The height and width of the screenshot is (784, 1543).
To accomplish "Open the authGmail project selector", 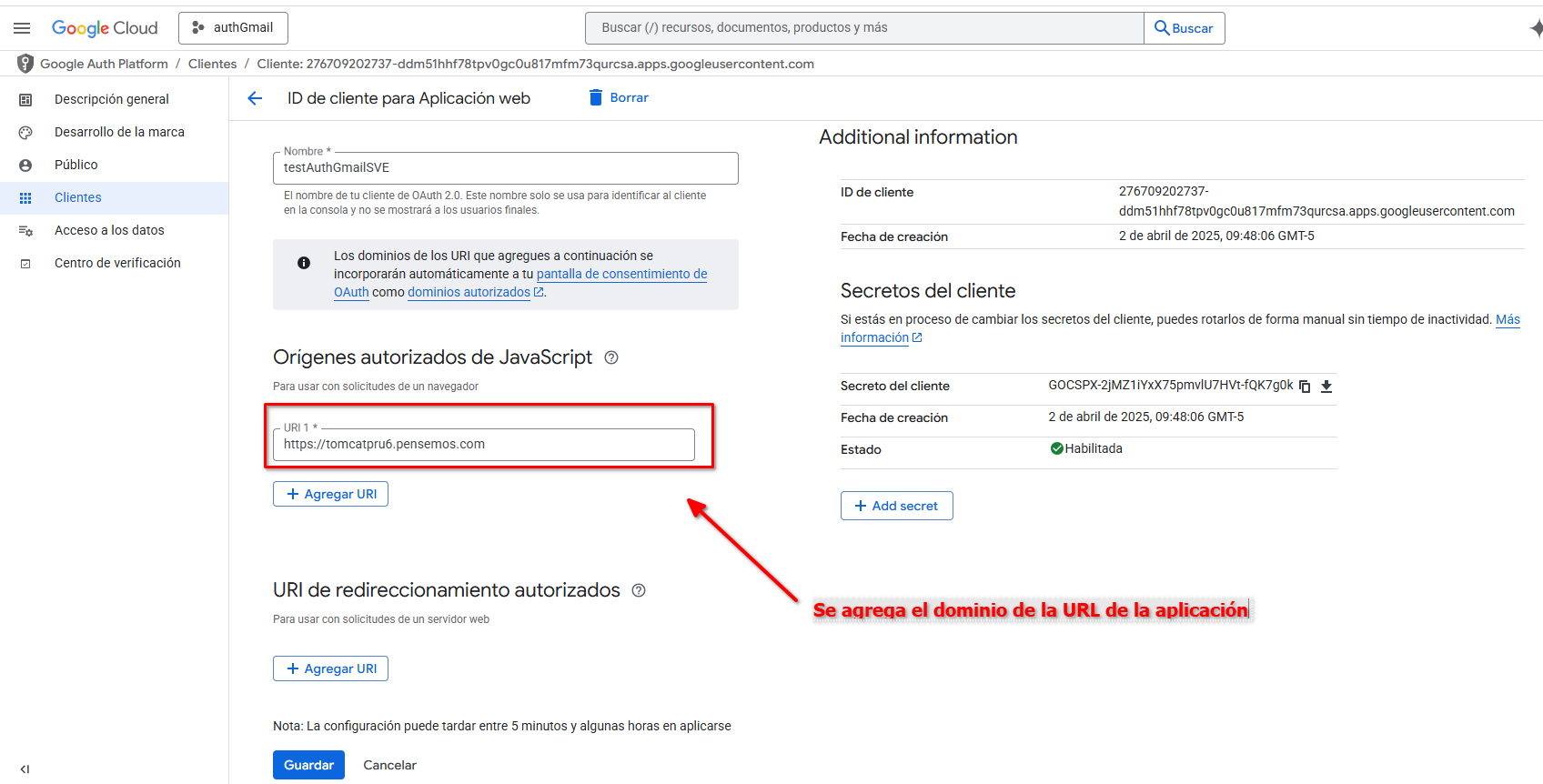I will click(x=233, y=28).
